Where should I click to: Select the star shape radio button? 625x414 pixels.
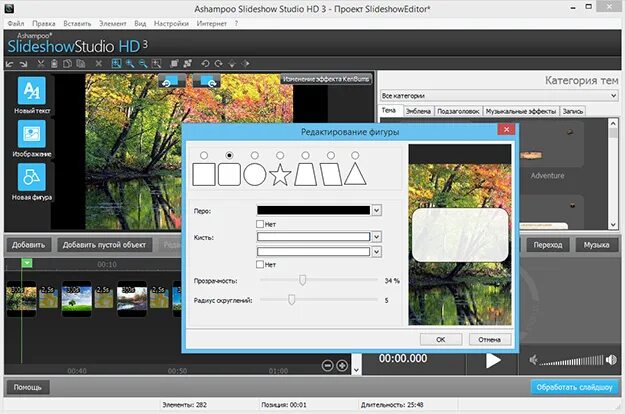280,155
